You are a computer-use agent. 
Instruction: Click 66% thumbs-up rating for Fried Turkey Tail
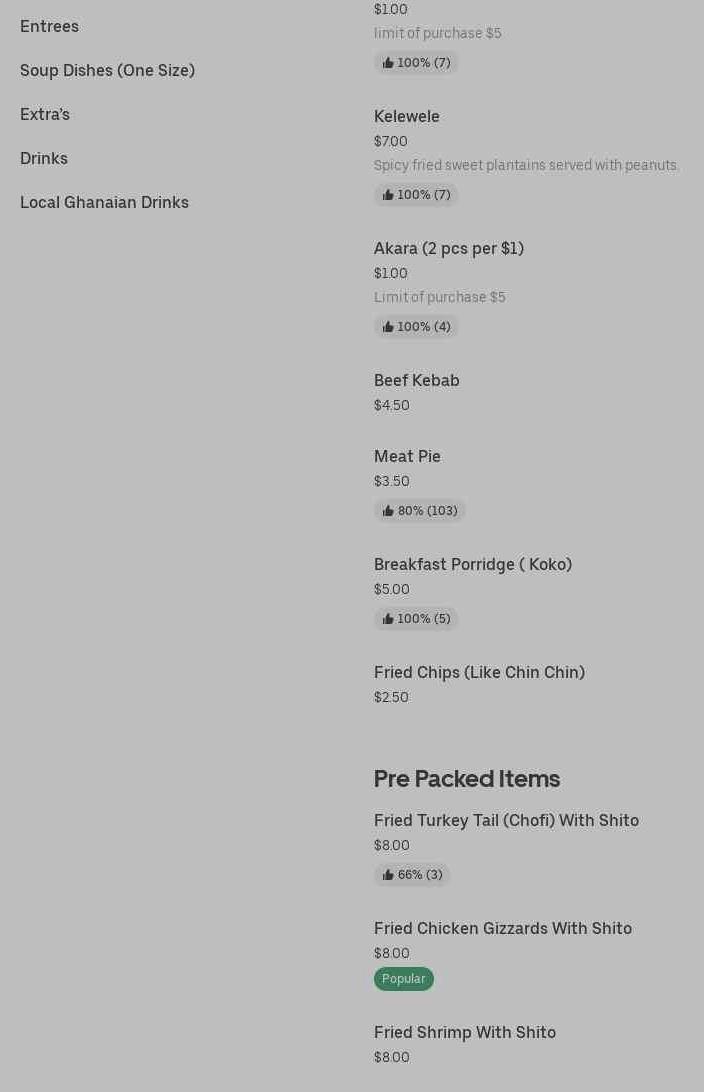coord(412,875)
